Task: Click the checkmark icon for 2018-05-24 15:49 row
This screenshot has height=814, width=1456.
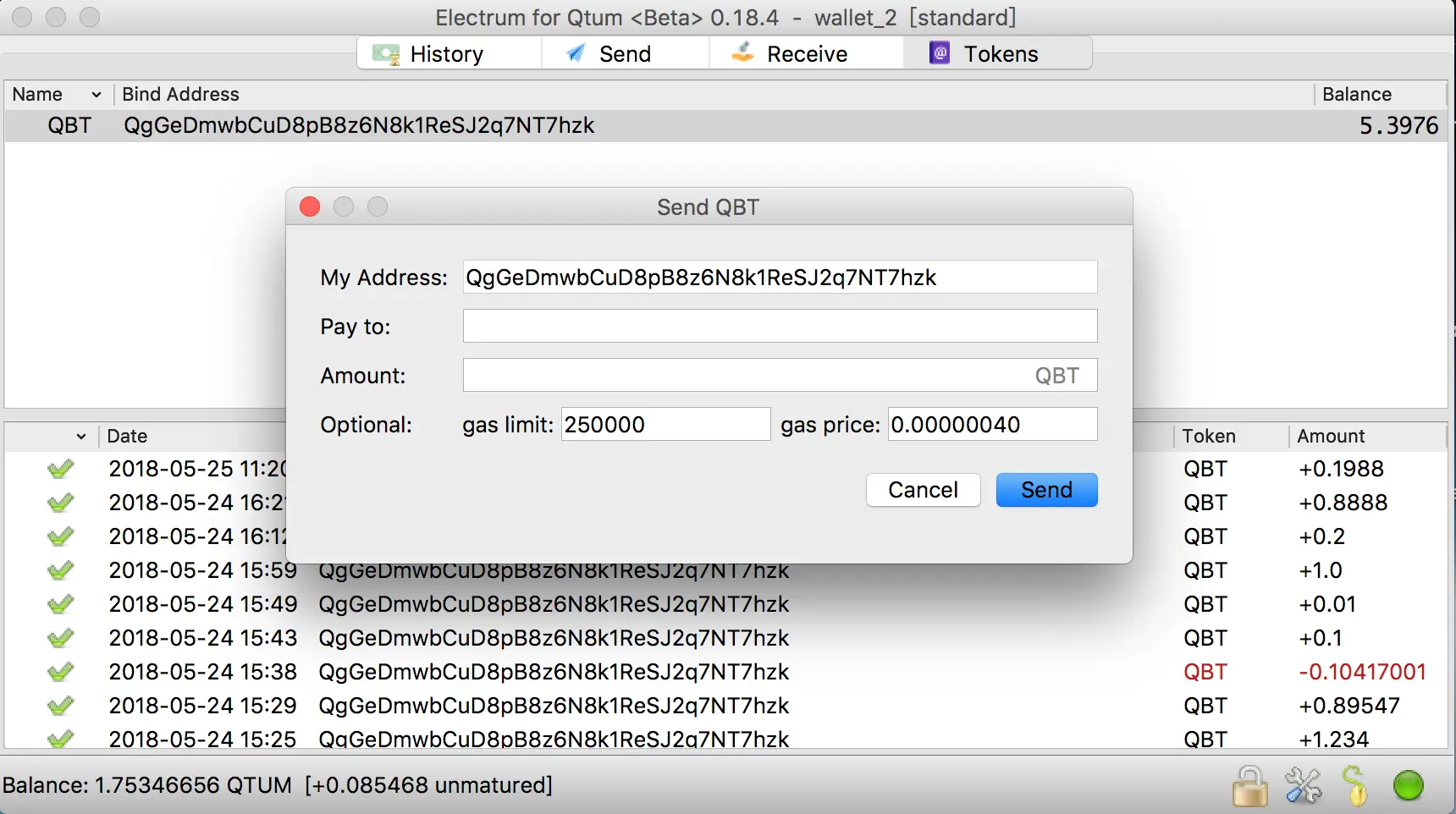Action: (60, 604)
